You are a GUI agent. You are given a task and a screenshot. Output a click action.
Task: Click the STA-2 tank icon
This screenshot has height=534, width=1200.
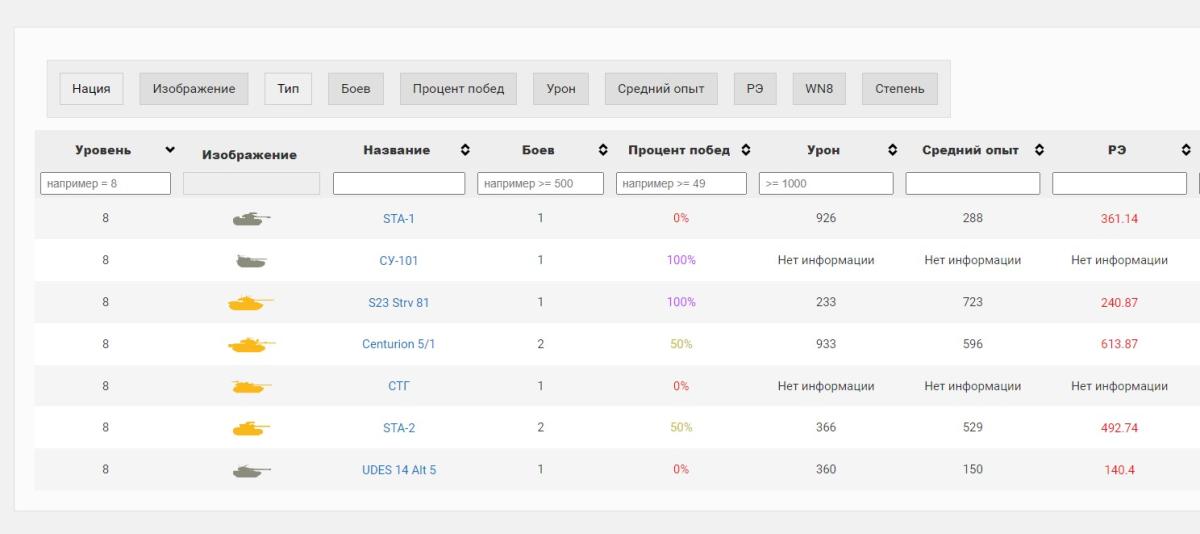250,428
